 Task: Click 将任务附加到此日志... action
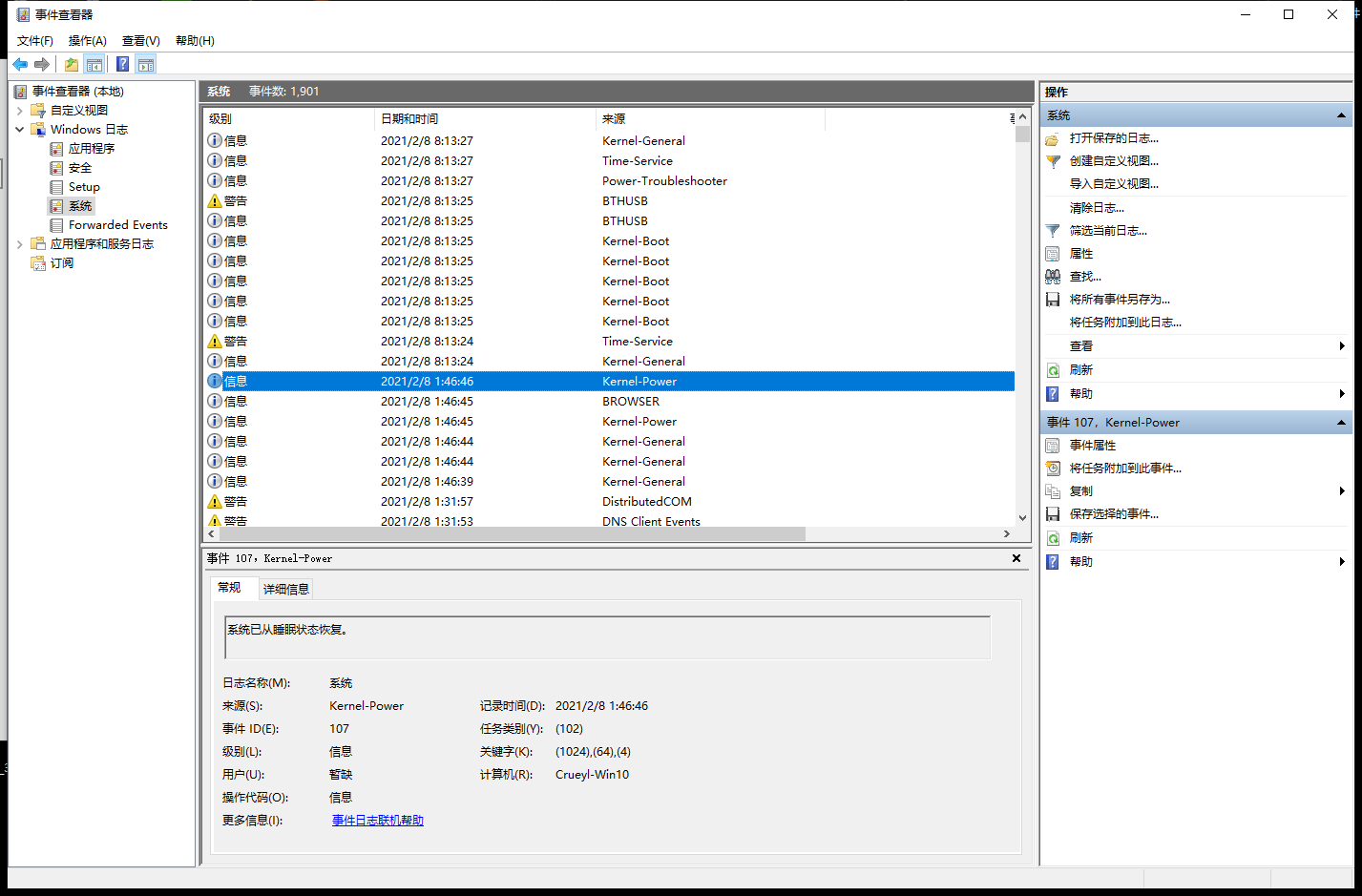(1125, 323)
